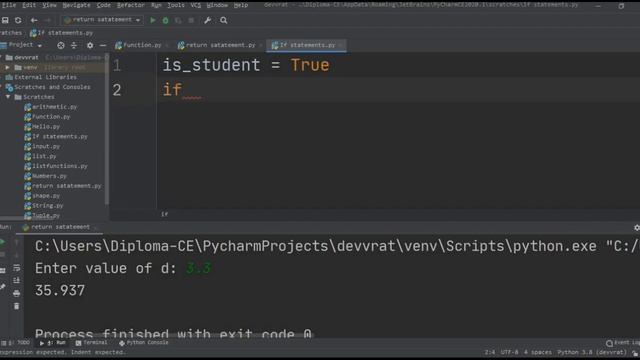Open arithmetic.py in the project tree
Image resolution: width=640 pixels, height=360 pixels.
click(54, 107)
